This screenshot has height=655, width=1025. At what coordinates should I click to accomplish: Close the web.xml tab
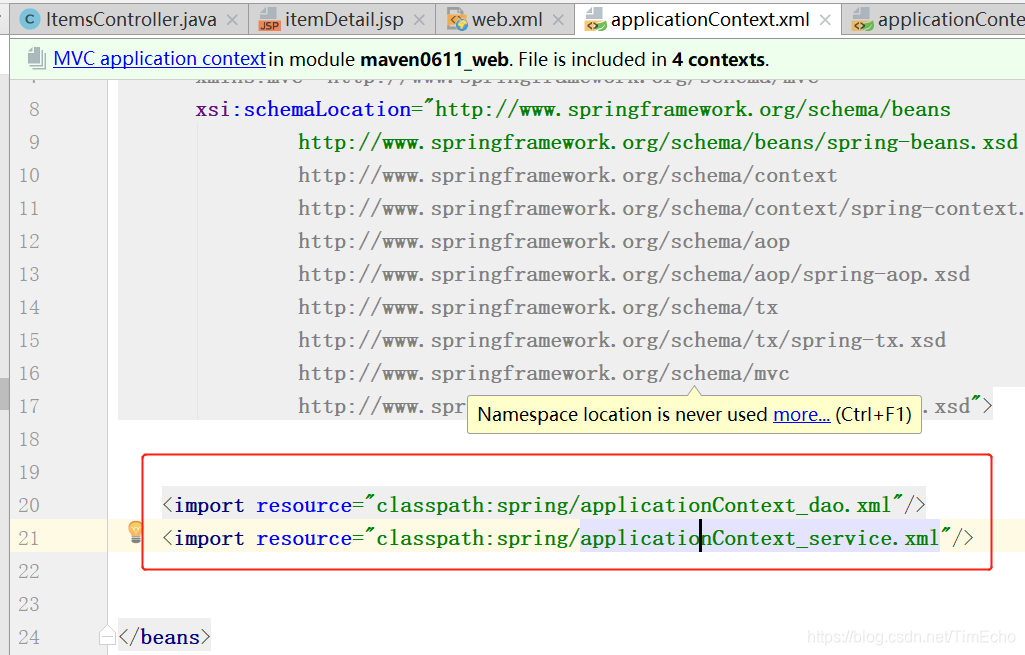(558, 20)
